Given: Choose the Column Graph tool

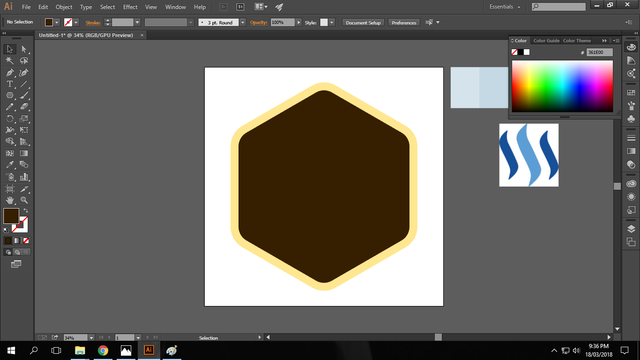Looking at the screenshot, I should (x=24, y=177).
